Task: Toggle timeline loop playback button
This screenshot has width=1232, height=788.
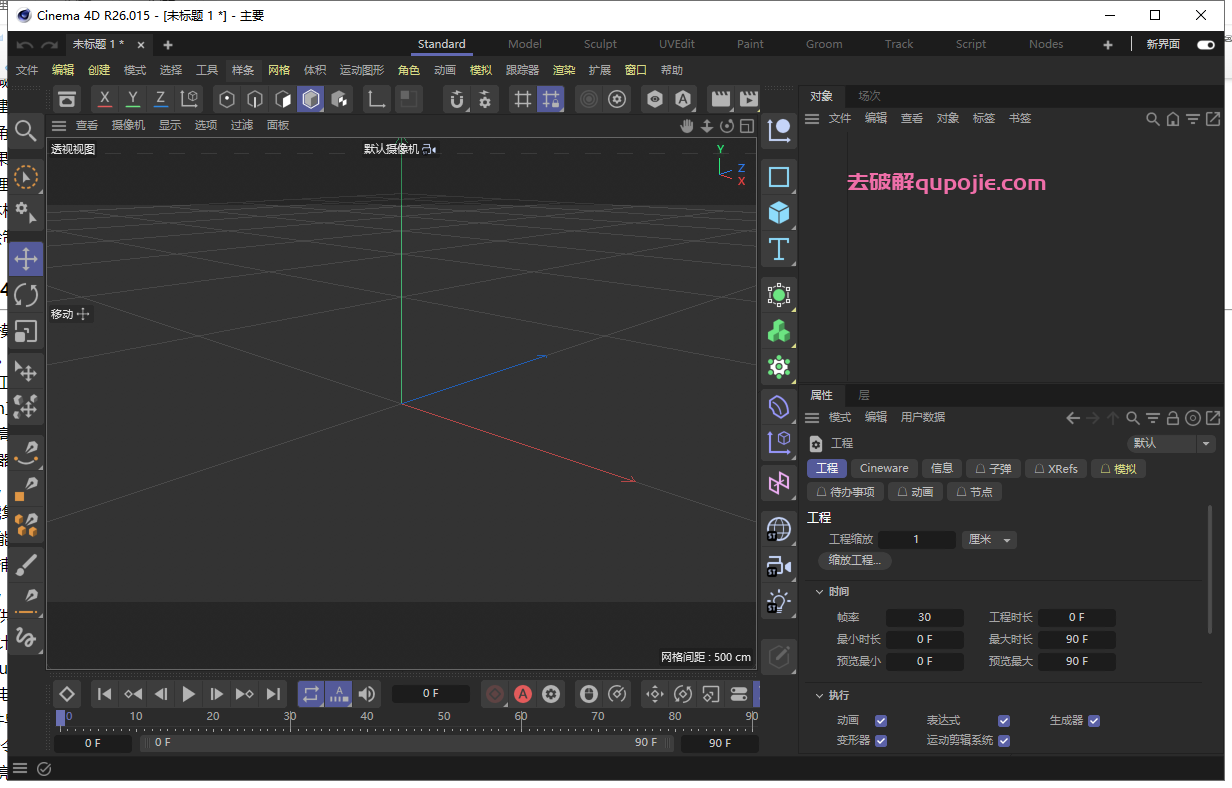Action: (x=311, y=693)
